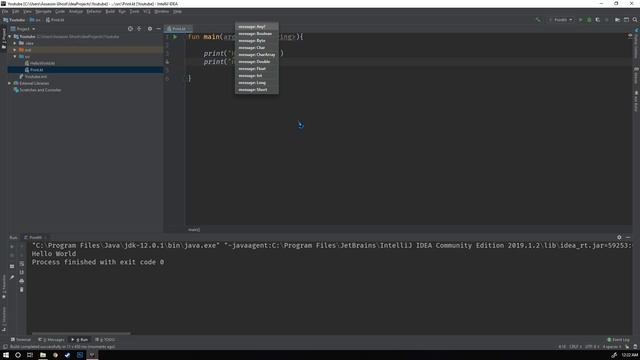The height and width of the screenshot is (360, 640).
Task: Open the Navigate menu
Action: click(43, 11)
